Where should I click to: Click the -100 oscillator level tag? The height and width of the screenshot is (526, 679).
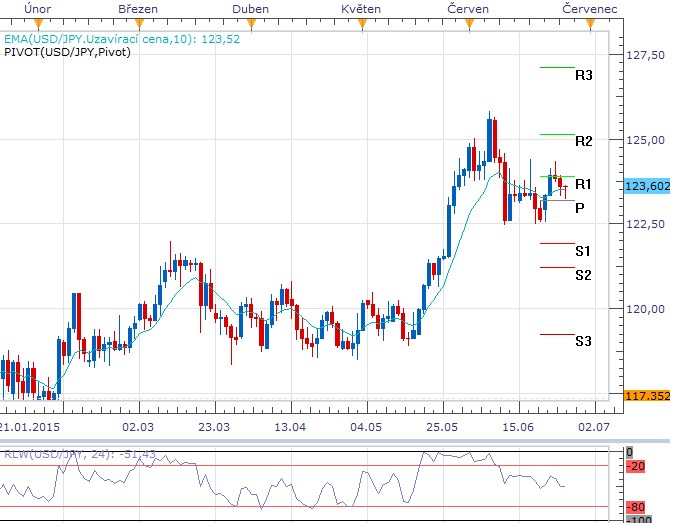click(x=639, y=520)
